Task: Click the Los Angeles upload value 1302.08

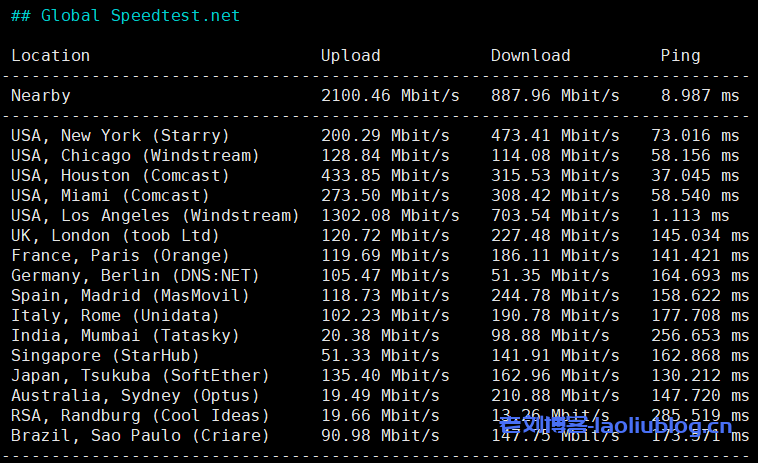Action: point(356,216)
